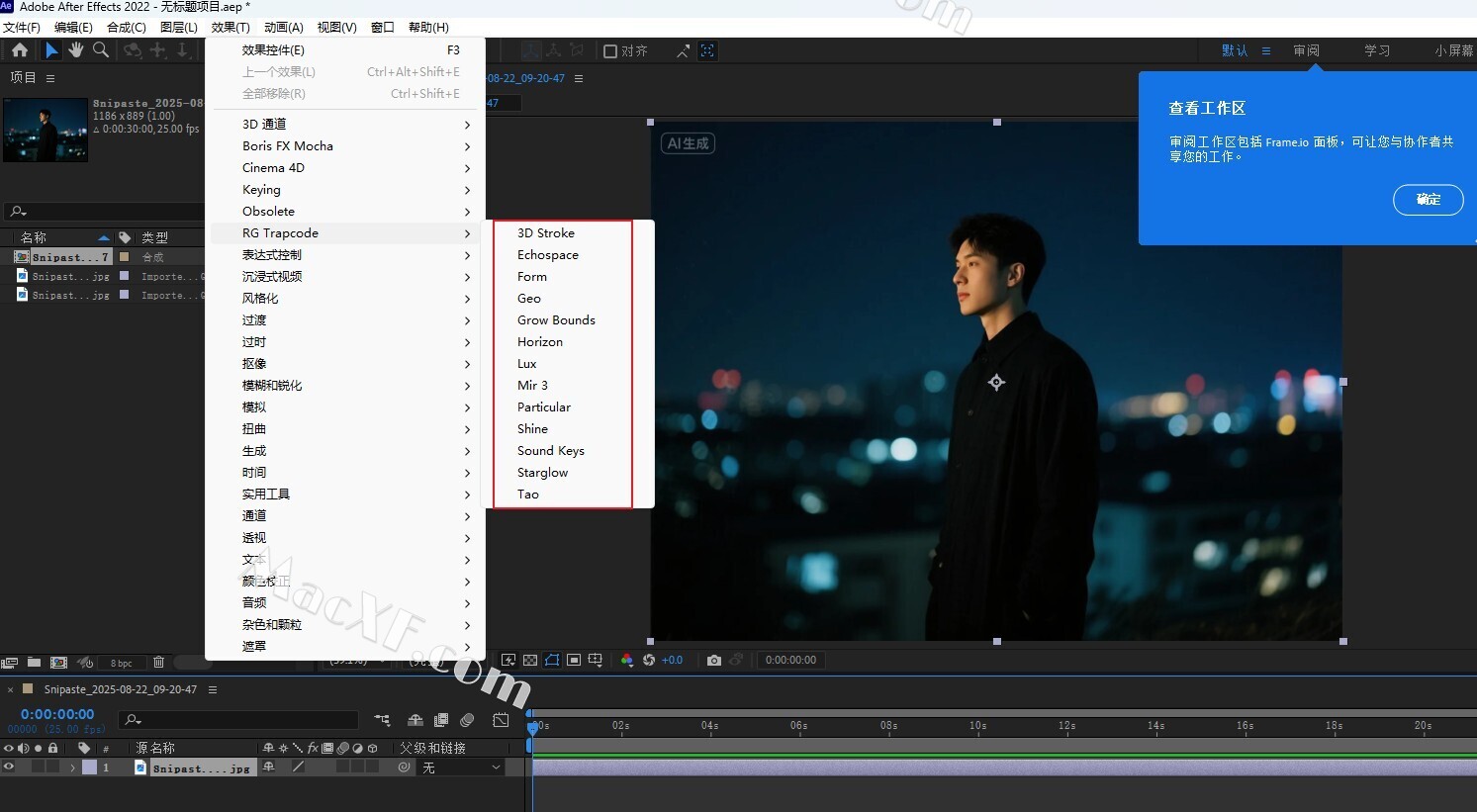
Task: Delete selected project item with trash icon
Action: point(158,662)
